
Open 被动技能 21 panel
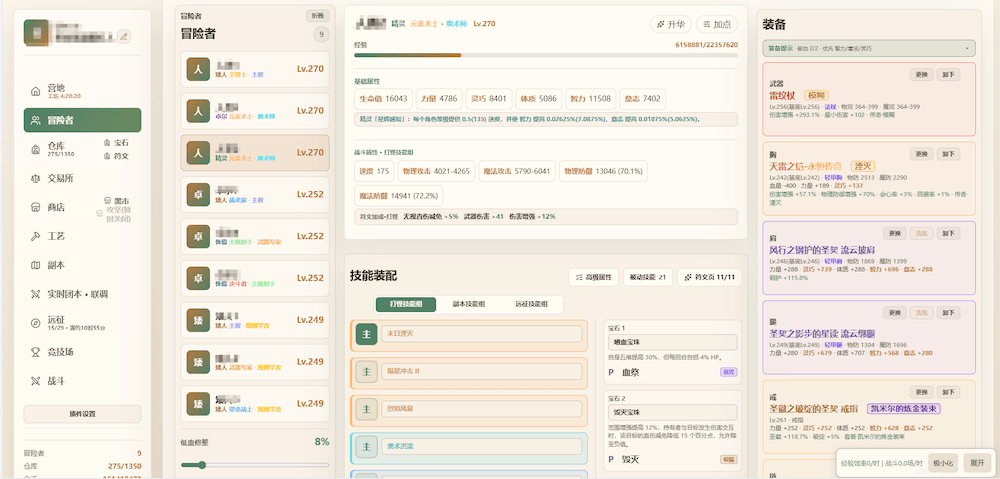648,277
